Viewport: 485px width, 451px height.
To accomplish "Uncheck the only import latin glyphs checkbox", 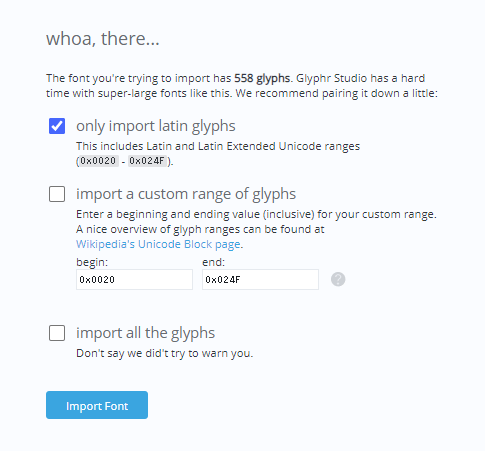I will point(57,126).
